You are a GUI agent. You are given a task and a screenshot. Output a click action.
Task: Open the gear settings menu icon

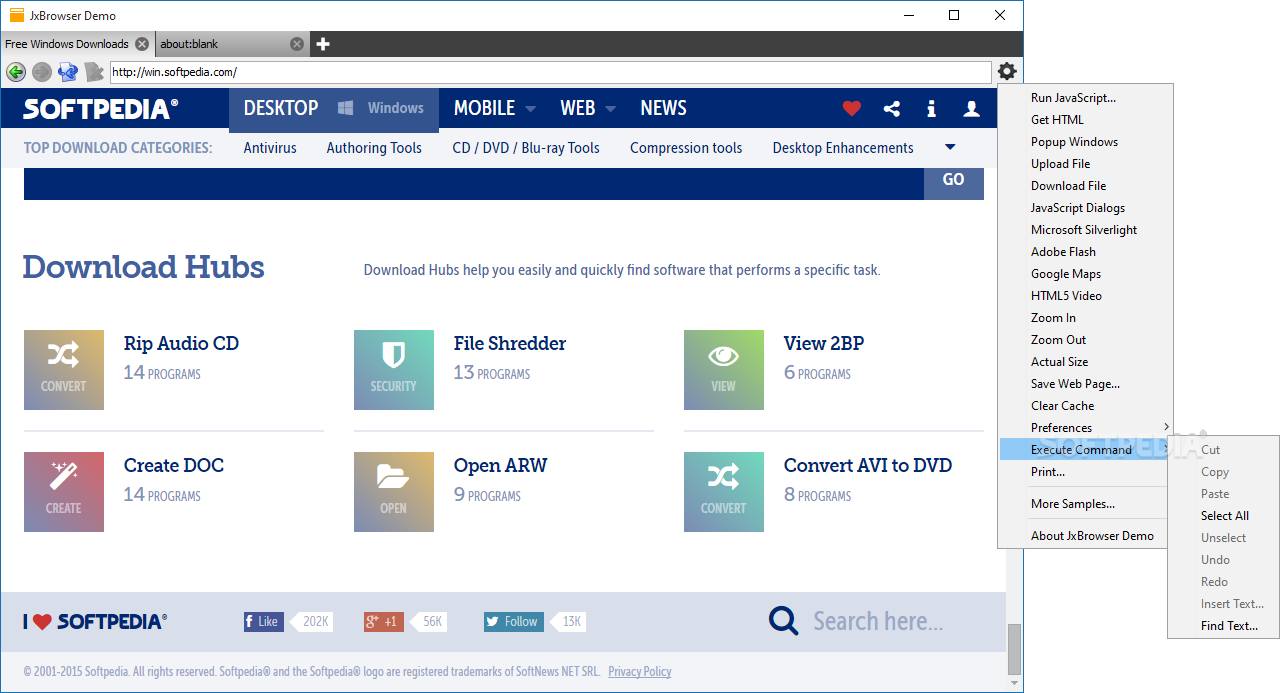tap(1007, 71)
